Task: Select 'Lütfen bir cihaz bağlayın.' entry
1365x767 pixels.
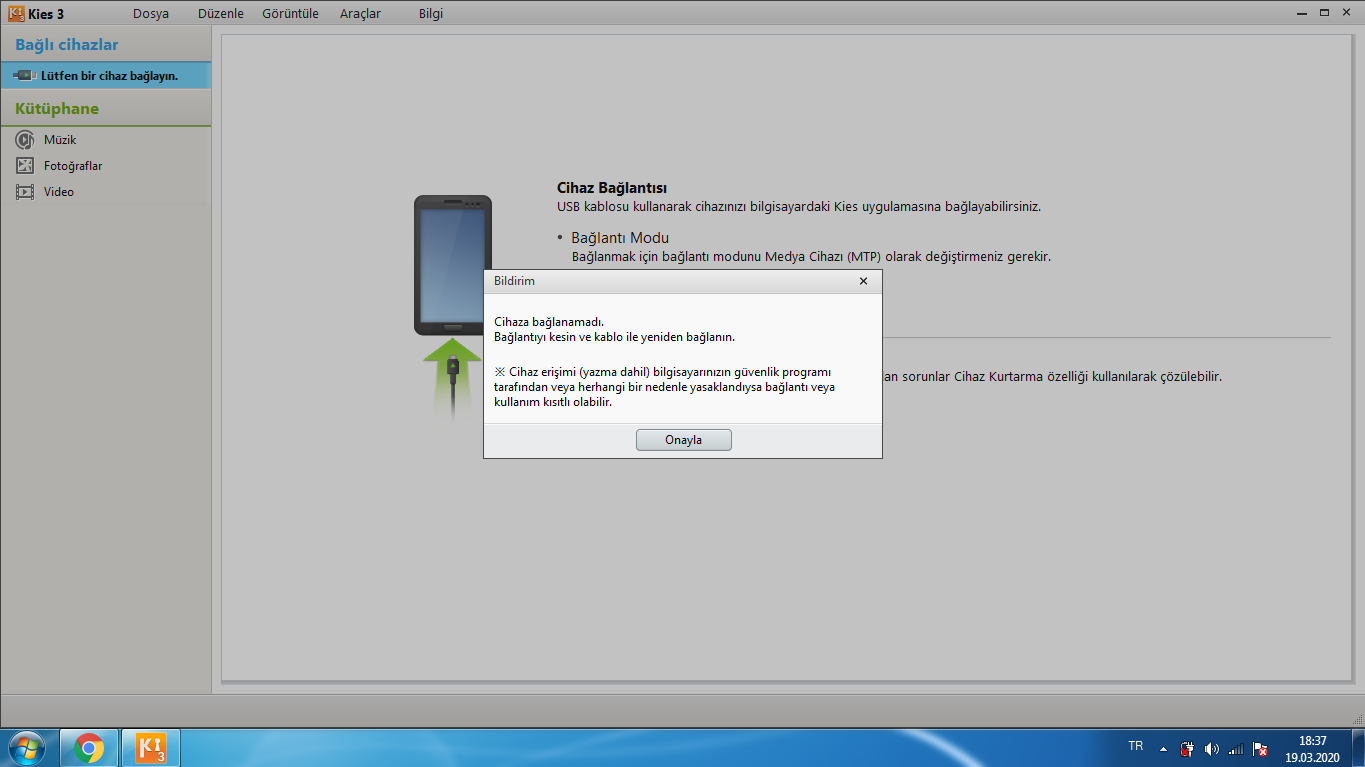Action: 106,75
